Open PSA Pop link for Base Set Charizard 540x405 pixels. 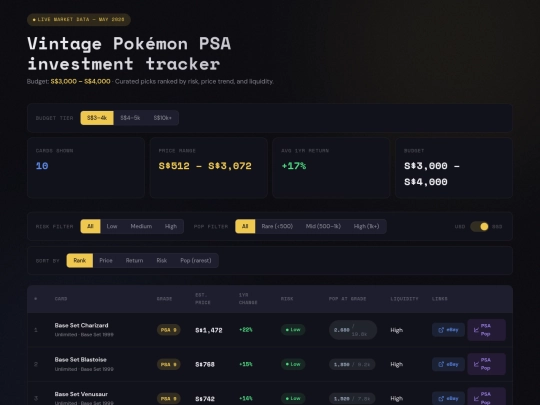(486, 330)
